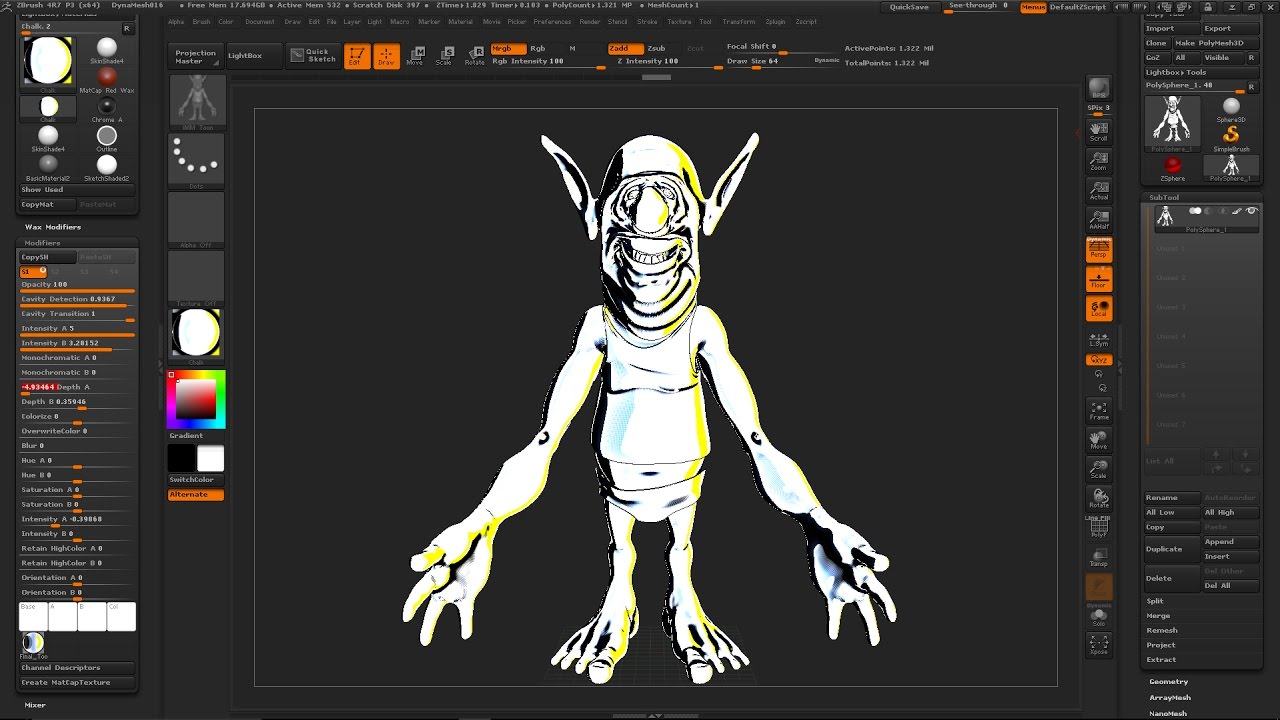Expand the Merge section
The width and height of the screenshot is (1280, 720).
point(1158,616)
